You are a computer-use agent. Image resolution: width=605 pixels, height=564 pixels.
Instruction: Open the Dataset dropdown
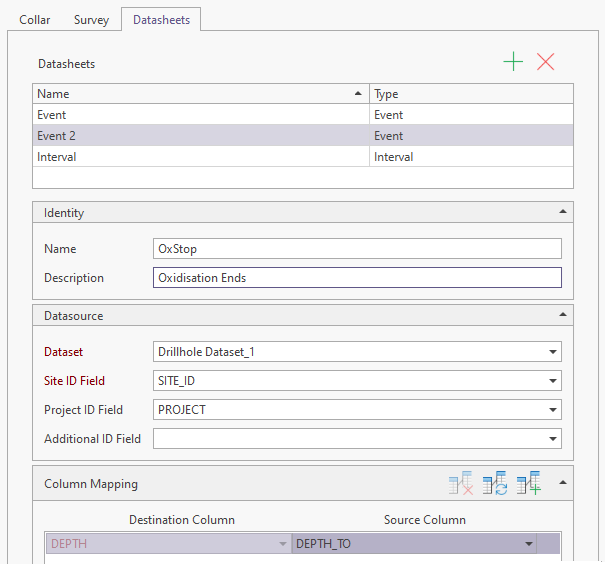(553, 352)
